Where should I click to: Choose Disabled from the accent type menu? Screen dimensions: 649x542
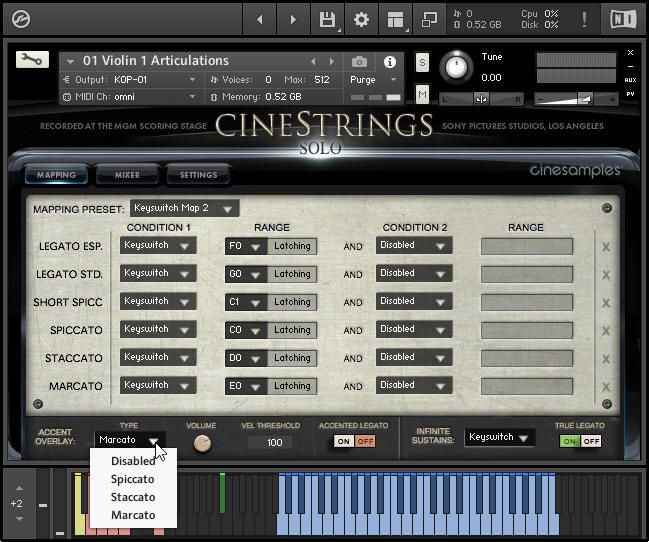tap(133, 461)
